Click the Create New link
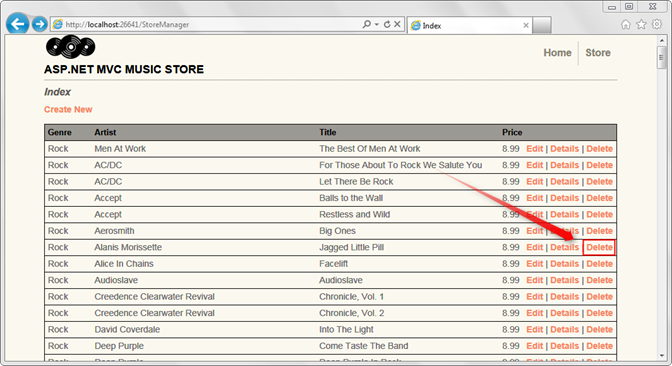 point(68,109)
